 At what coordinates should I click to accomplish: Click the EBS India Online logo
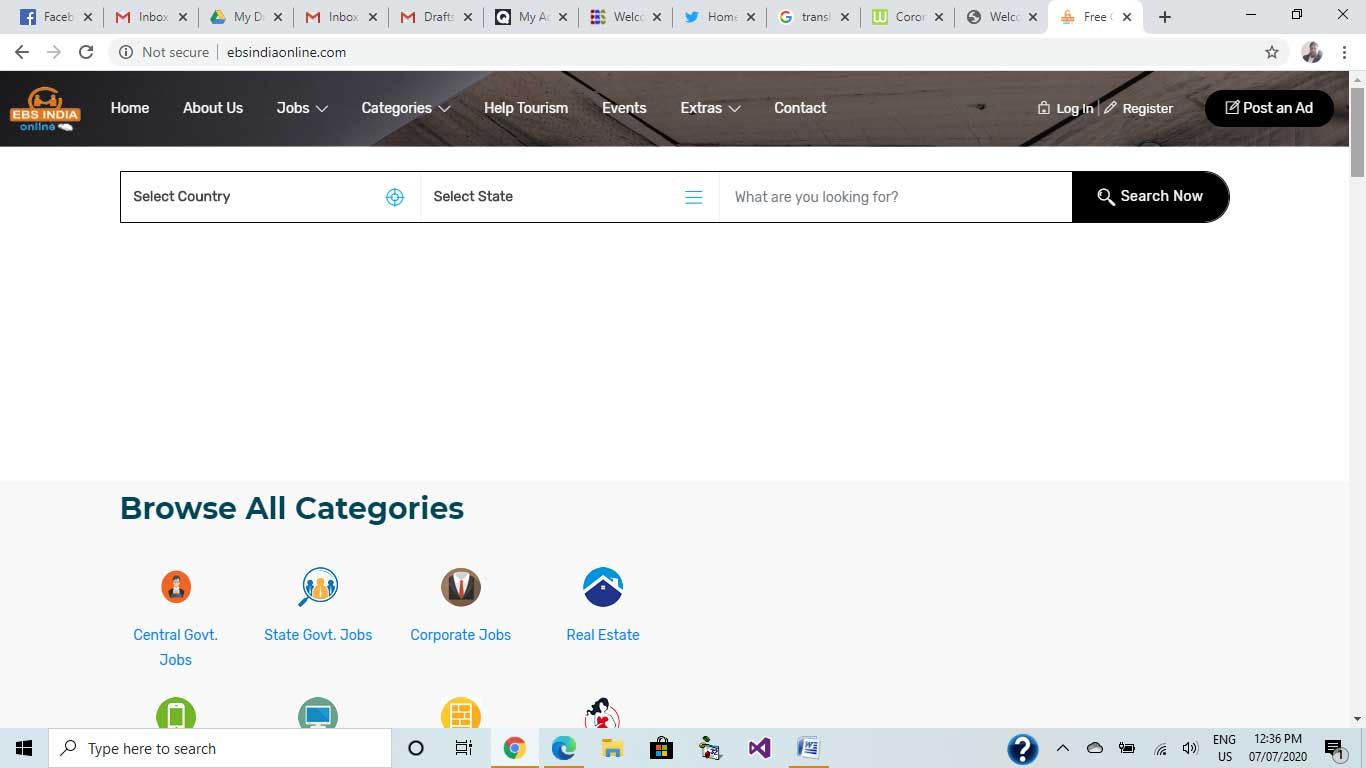(x=45, y=109)
